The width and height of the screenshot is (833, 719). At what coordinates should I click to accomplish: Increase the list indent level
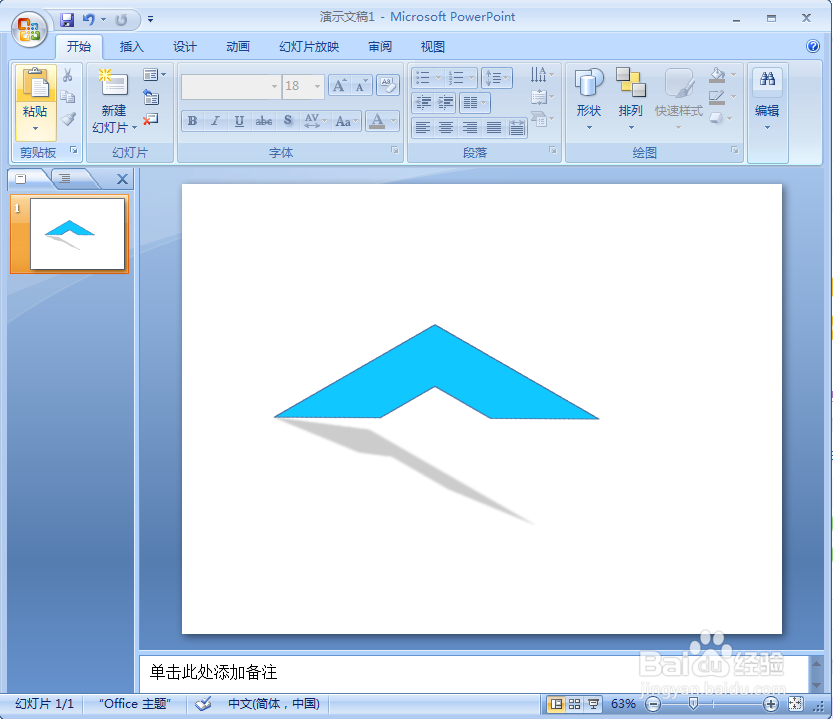[x=445, y=102]
